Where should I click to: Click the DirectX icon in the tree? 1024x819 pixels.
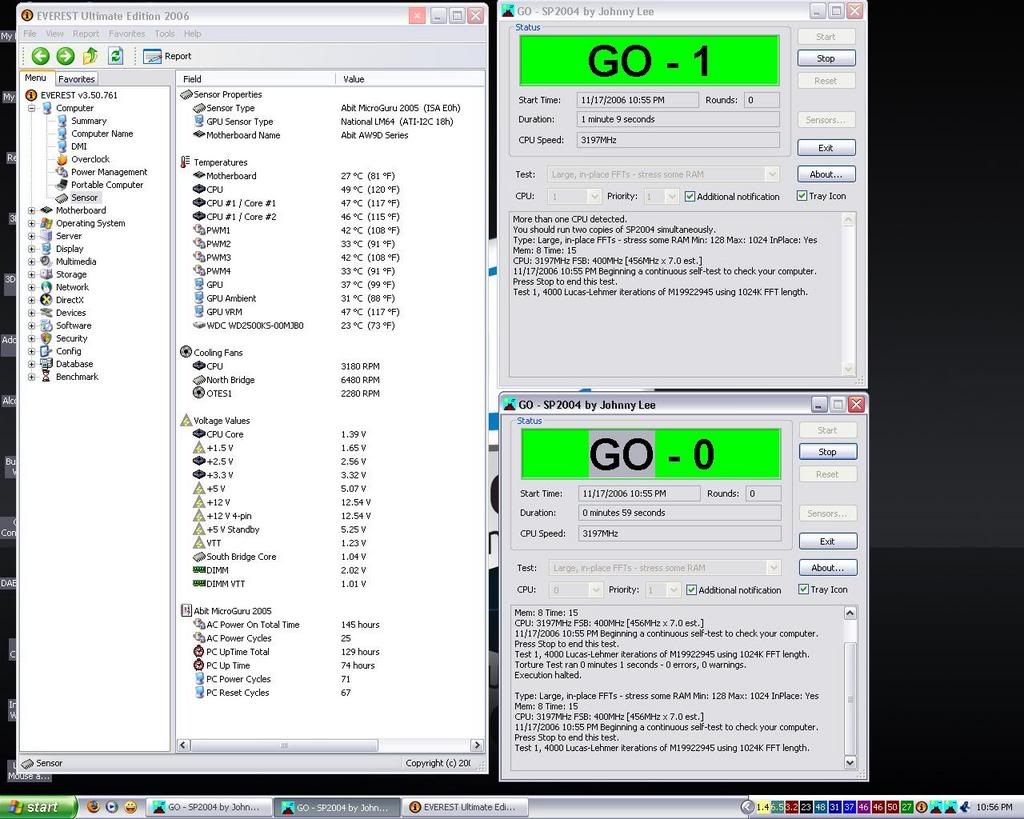click(x=46, y=300)
